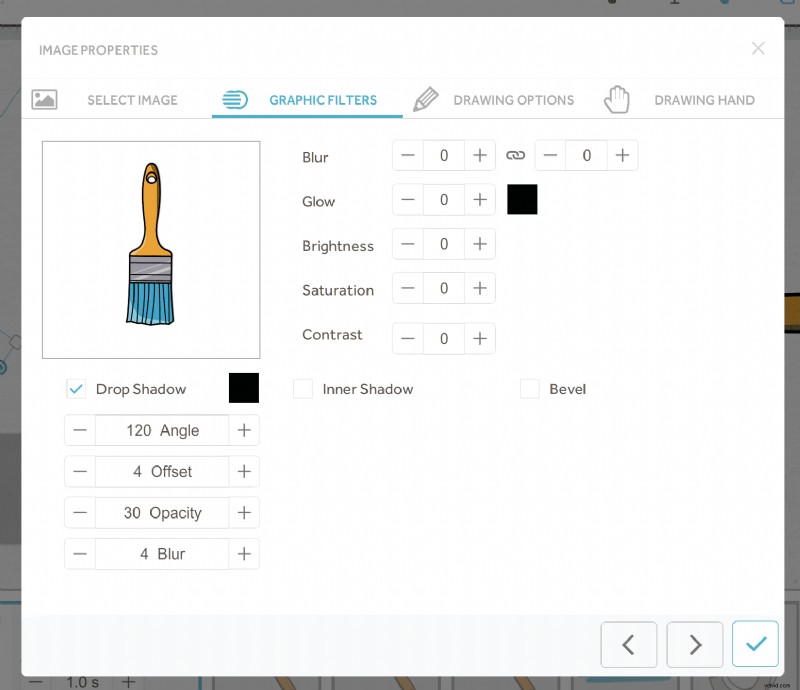This screenshot has width=800, height=690.
Task: Enable the Bevel checkbox
Action: point(529,388)
